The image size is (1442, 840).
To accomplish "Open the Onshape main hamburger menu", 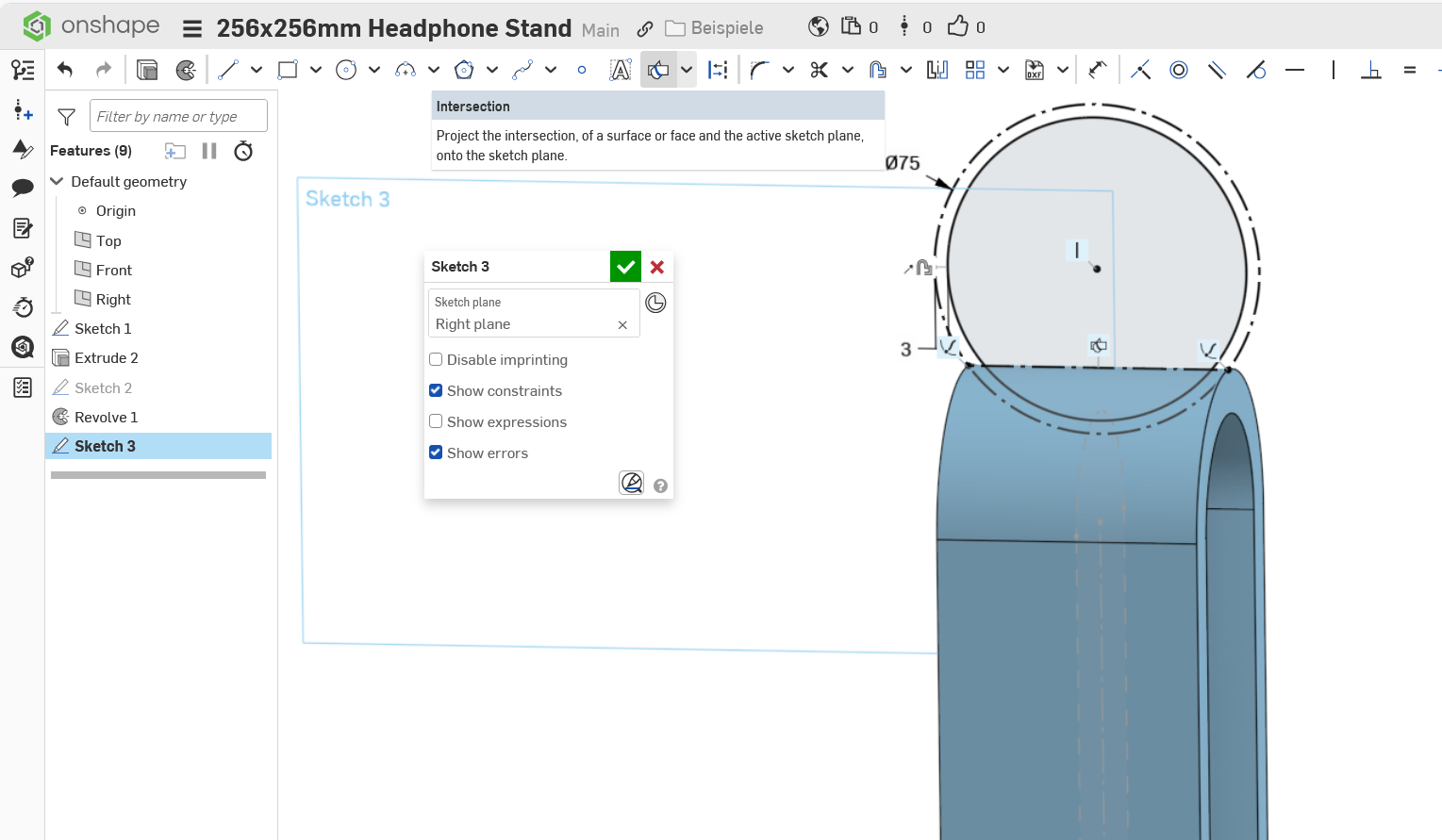I will tap(192, 28).
